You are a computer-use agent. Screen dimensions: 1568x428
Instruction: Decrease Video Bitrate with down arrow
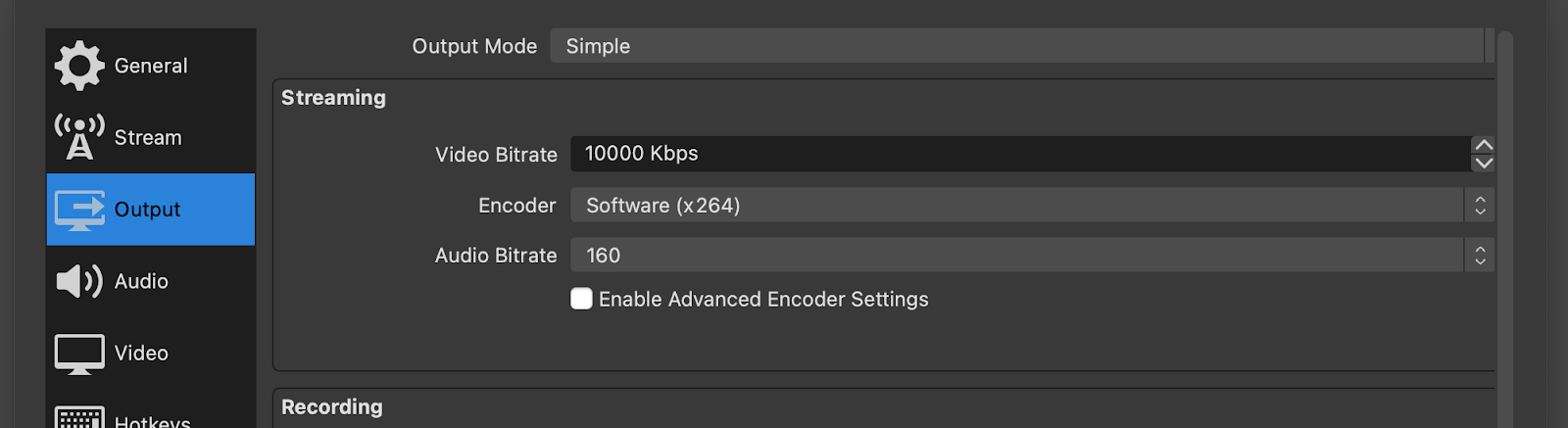[1484, 163]
